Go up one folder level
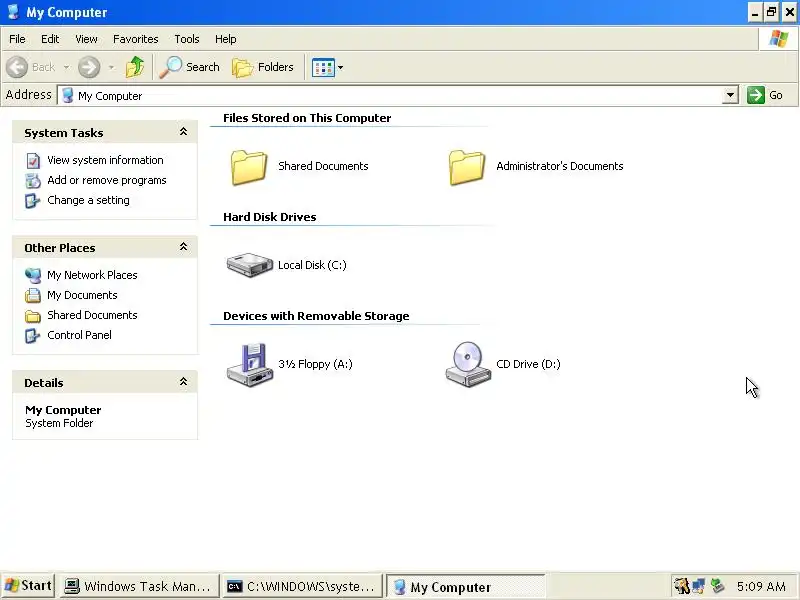The height and width of the screenshot is (600, 800). 135,67
